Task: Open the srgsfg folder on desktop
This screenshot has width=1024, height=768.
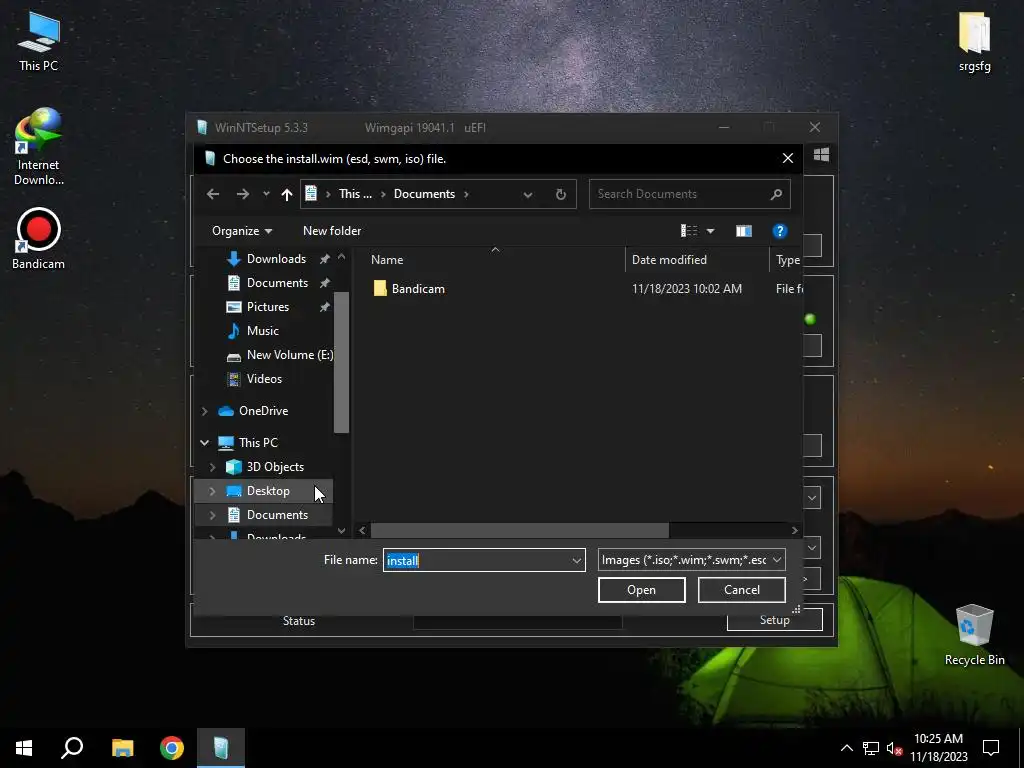Action: point(974,42)
